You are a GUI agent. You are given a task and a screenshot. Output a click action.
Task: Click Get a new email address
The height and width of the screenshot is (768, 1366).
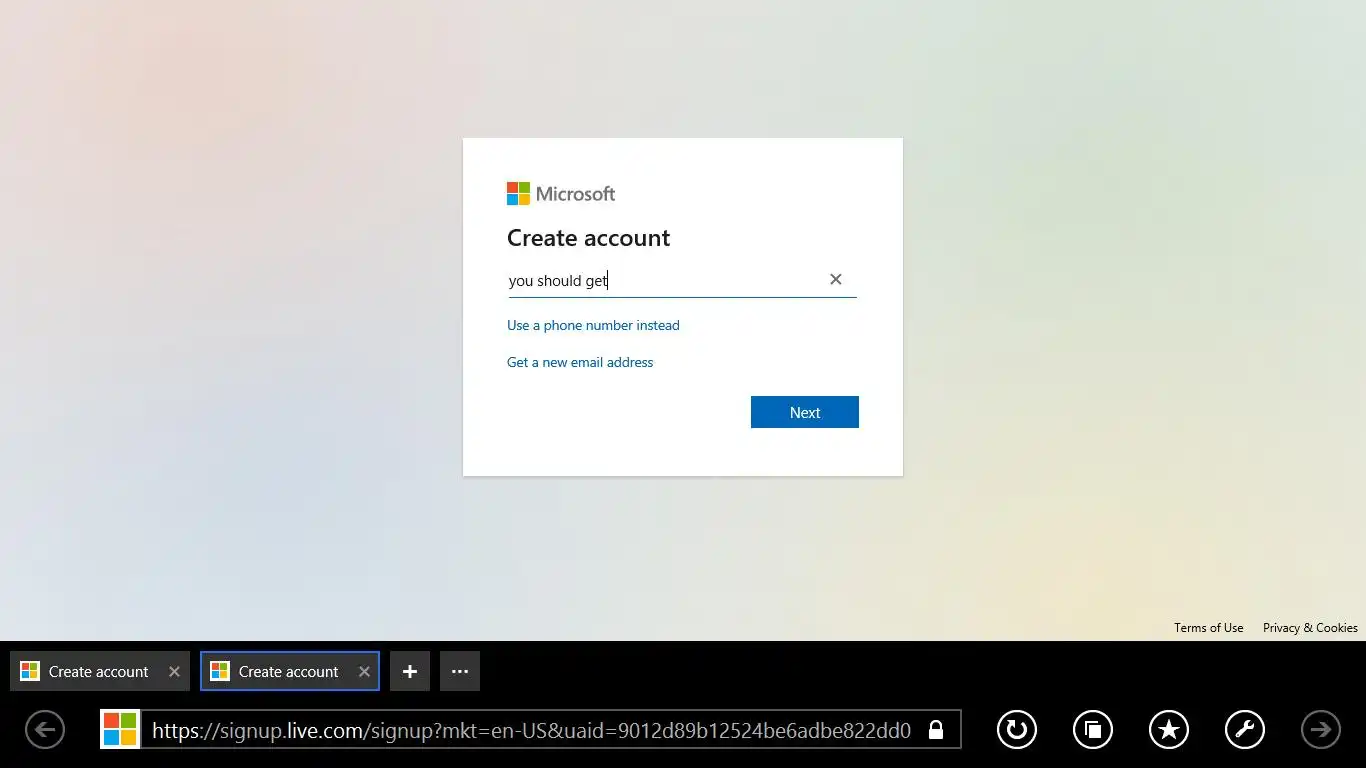click(x=580, y=362)
